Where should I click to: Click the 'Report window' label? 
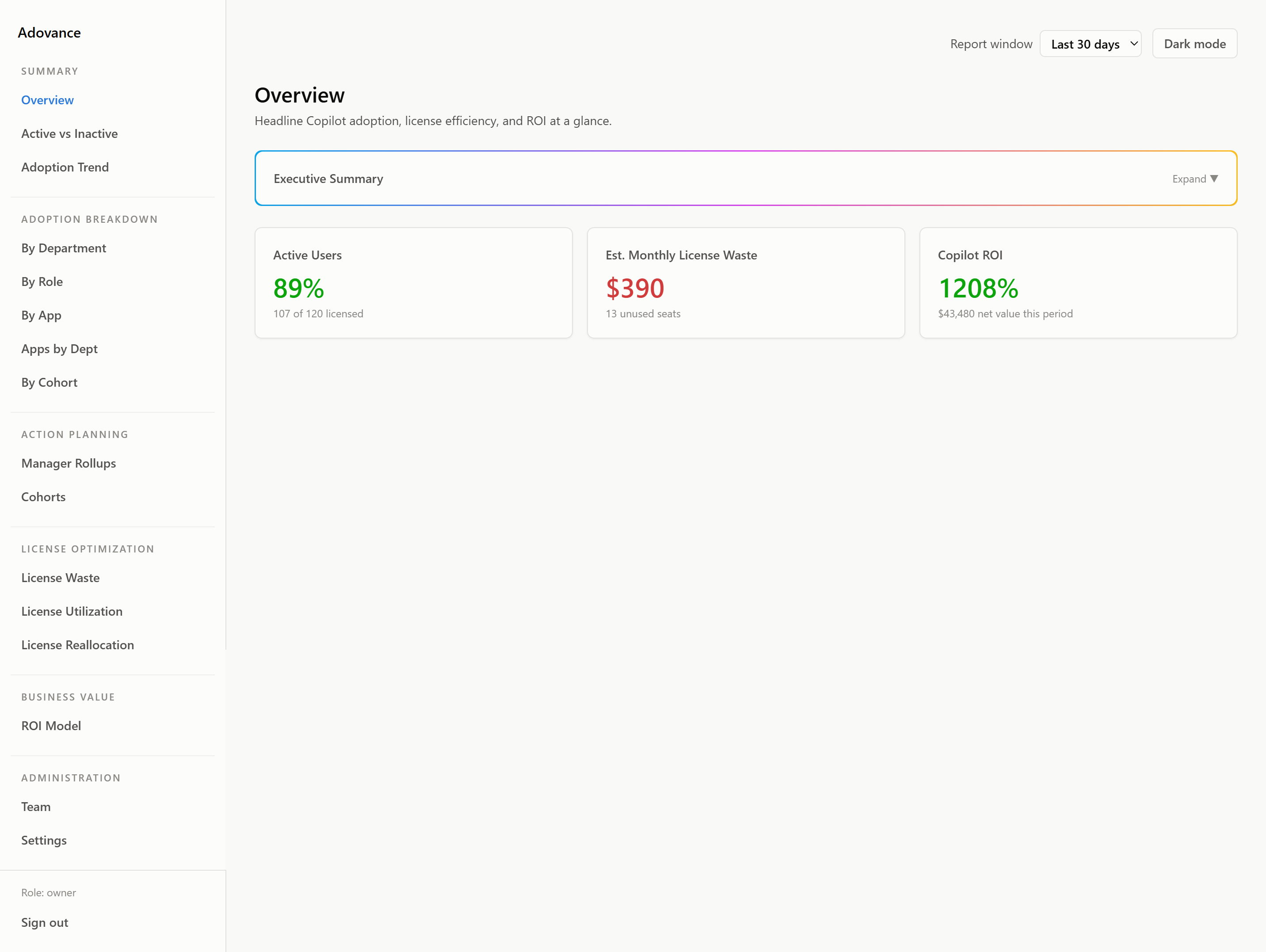point(991,44)
